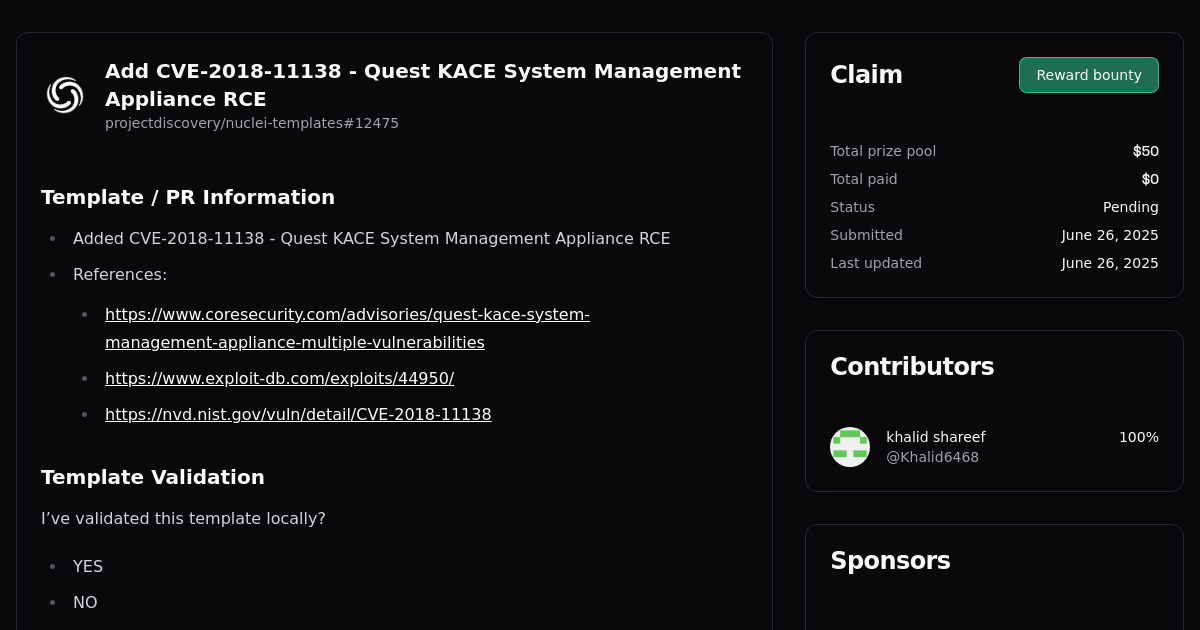Click the PR title about Quest KACE RCE
1200x630 pixels.
(423, 85)
